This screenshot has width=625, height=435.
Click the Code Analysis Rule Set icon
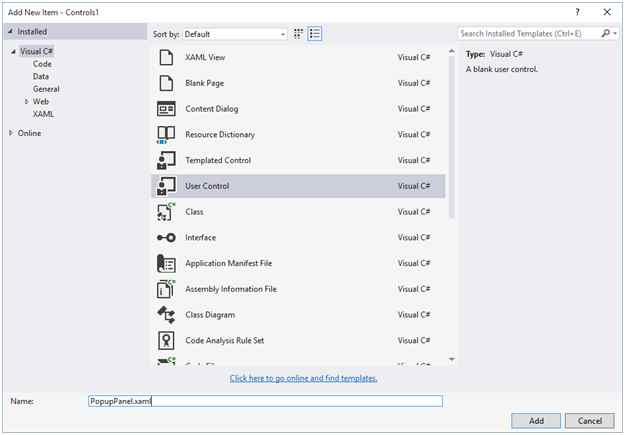(x=166, y=341)
